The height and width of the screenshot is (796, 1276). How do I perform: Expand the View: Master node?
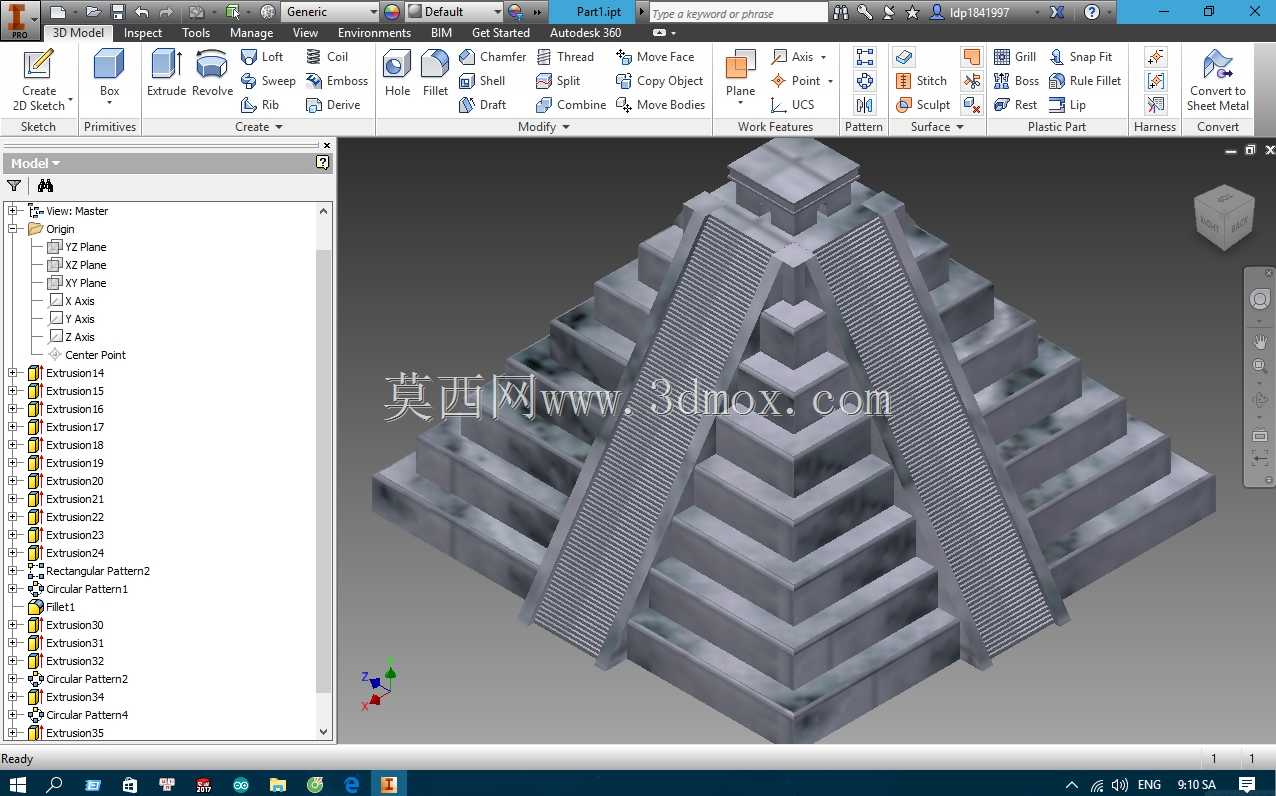13,211
